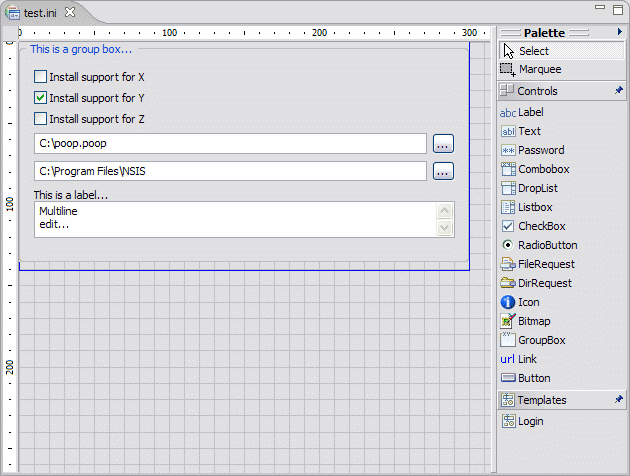630x476 pixels.
Task: Uncheck Install support for Y
Action: click(40, 98)
